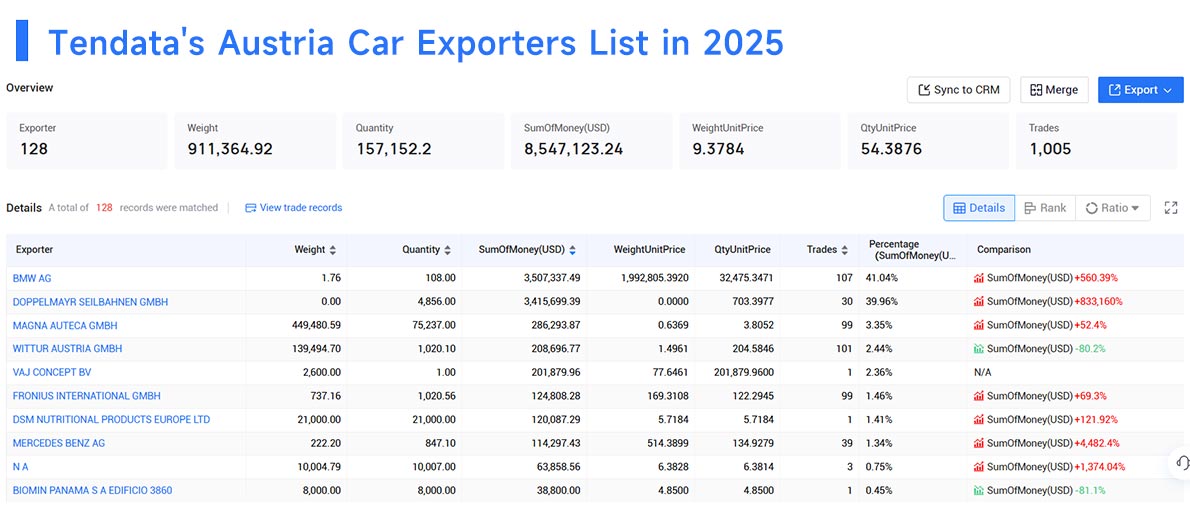Click comparison chart icon in DOPPELMAYR row
This screenshot has height=510, width=1190.
coord(979,302)
